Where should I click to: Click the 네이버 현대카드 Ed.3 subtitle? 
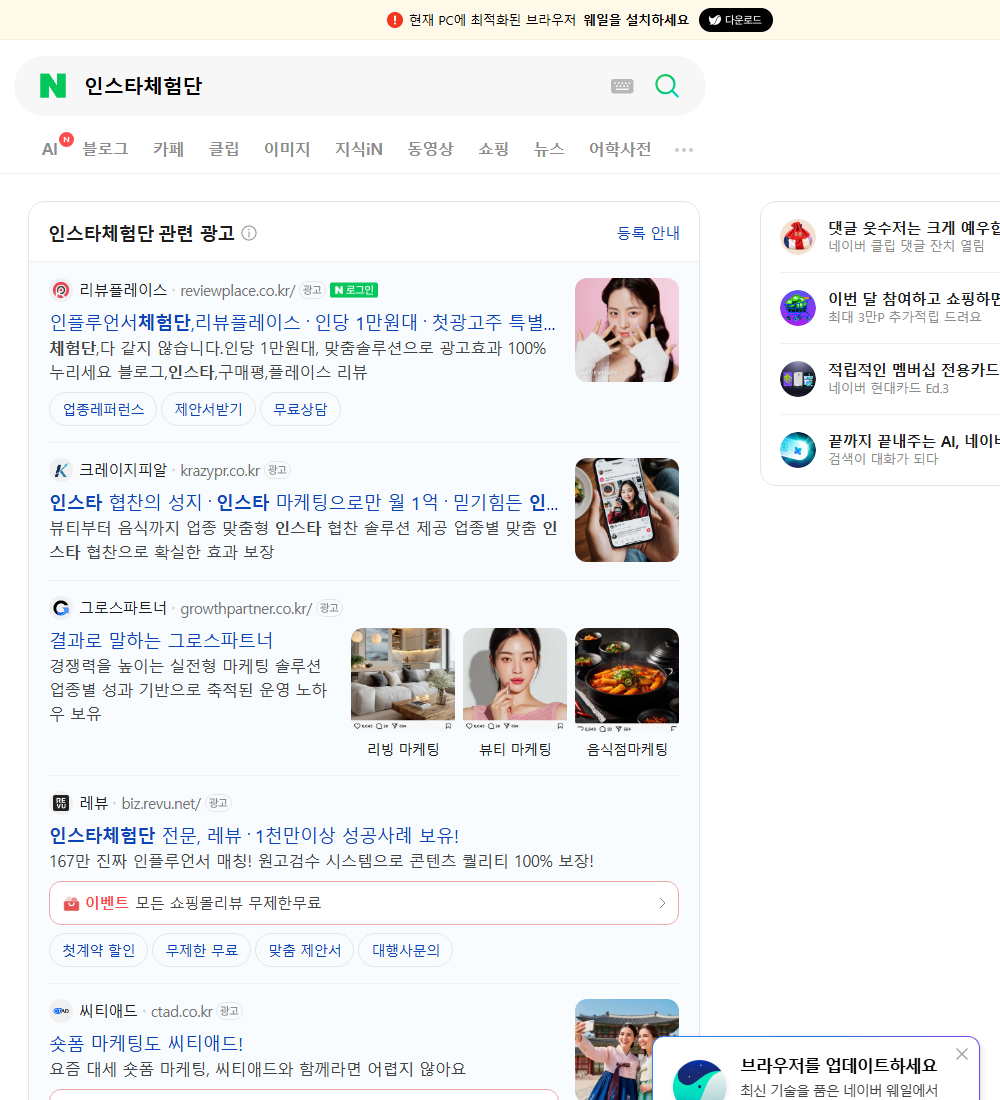(x=888, y=388)
